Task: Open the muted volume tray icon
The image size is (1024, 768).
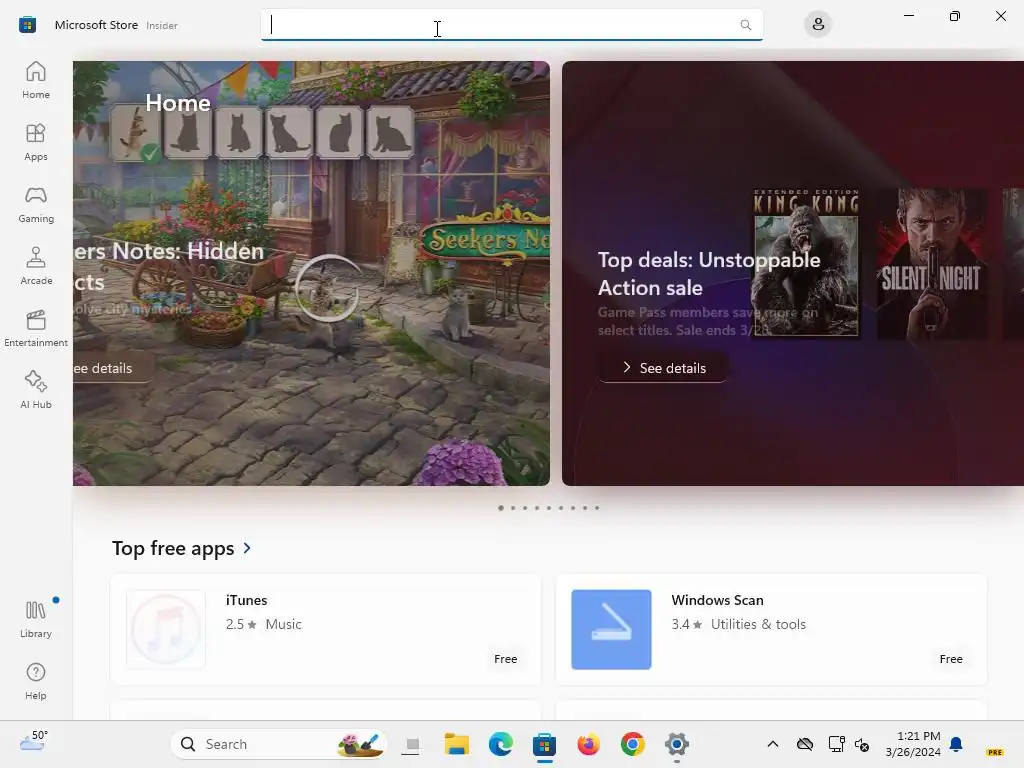Action: (862, 744)
